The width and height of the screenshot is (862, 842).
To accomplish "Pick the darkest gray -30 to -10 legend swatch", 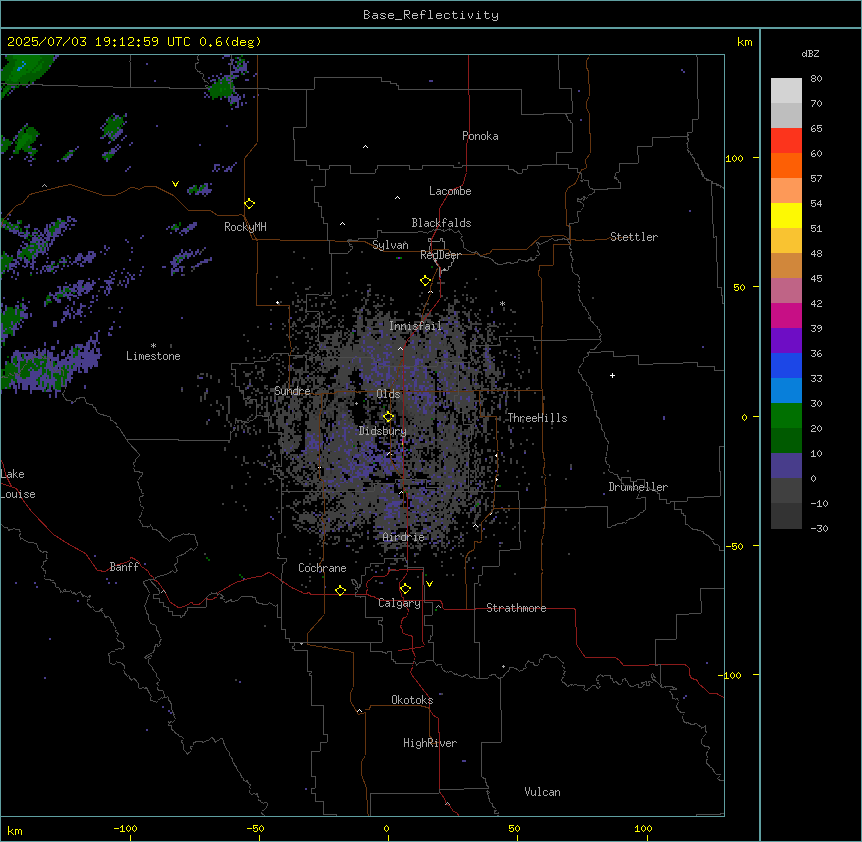I will tap(786, 516).
